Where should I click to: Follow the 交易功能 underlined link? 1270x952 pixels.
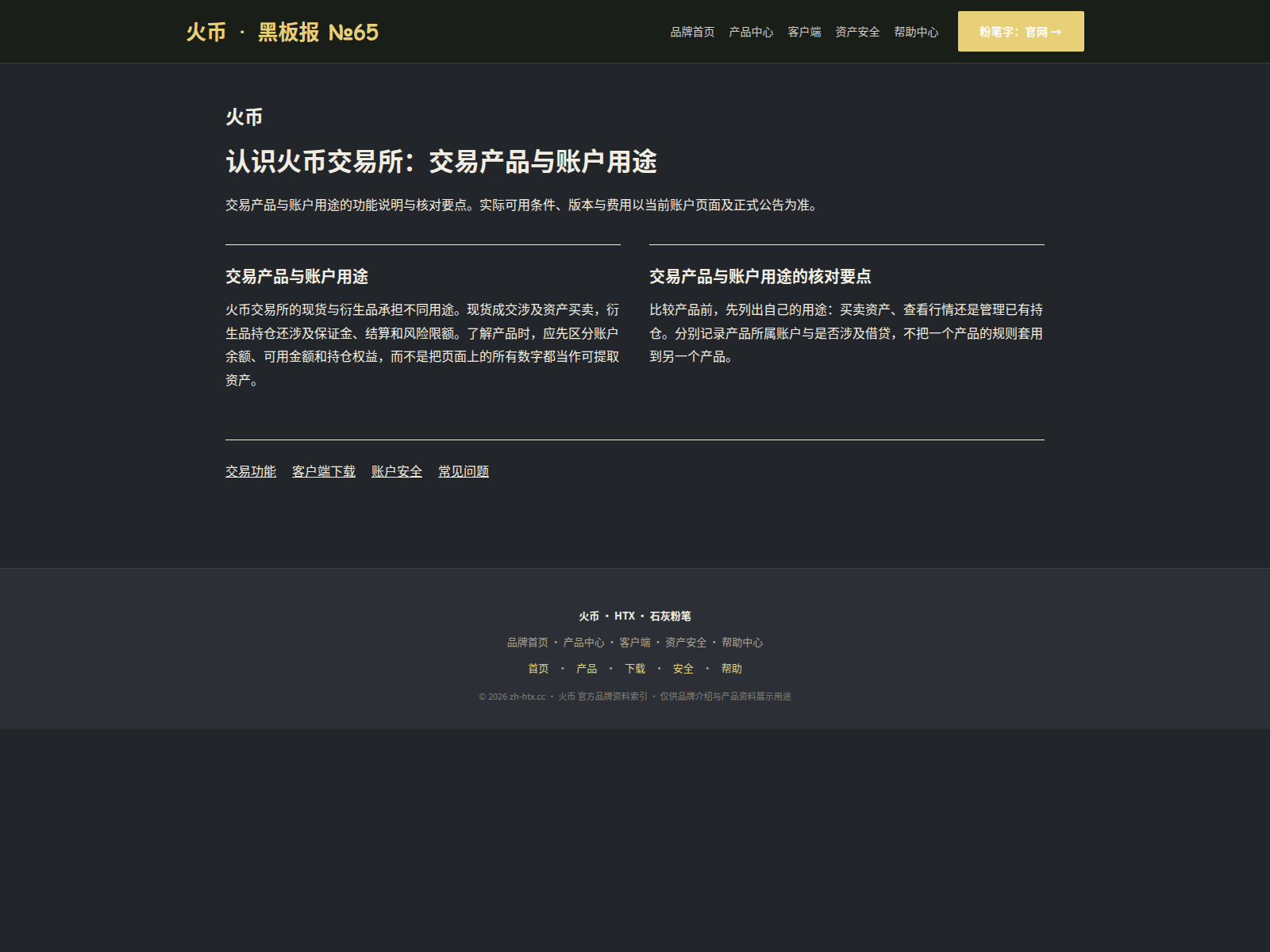point(251,471)
